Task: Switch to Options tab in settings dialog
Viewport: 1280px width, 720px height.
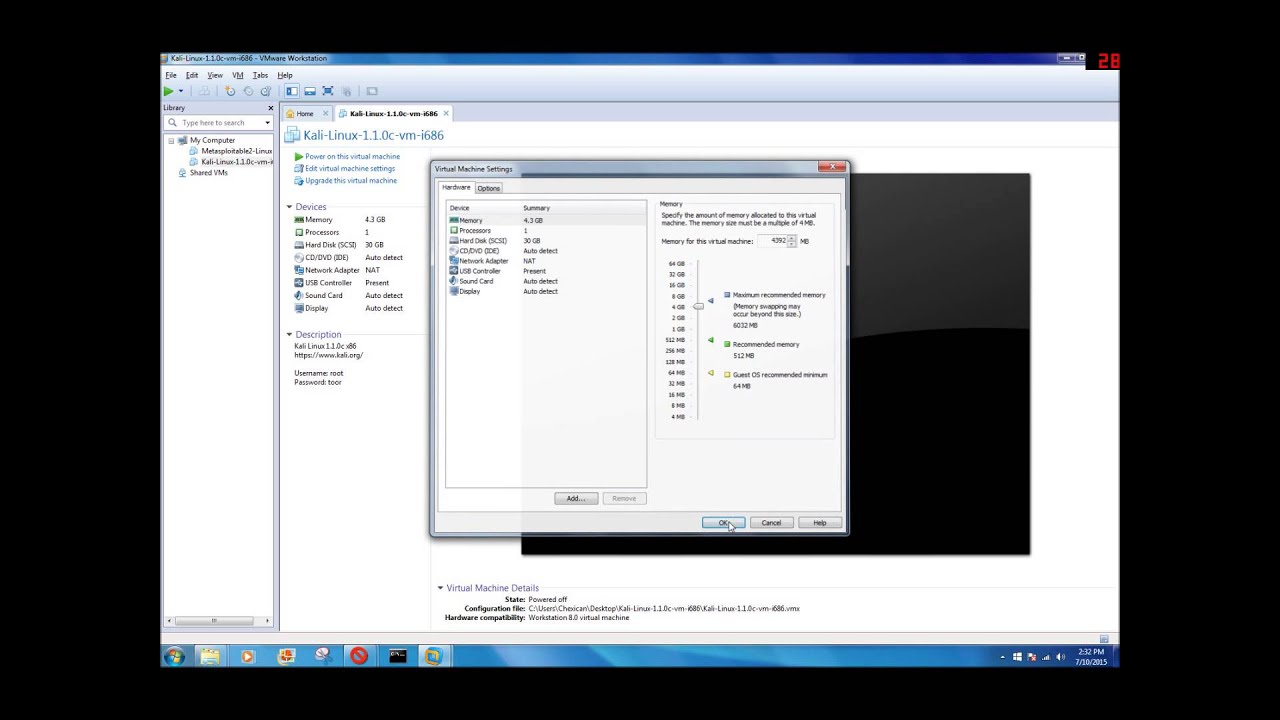Action: pyautogui.click(x=488, y=188)
